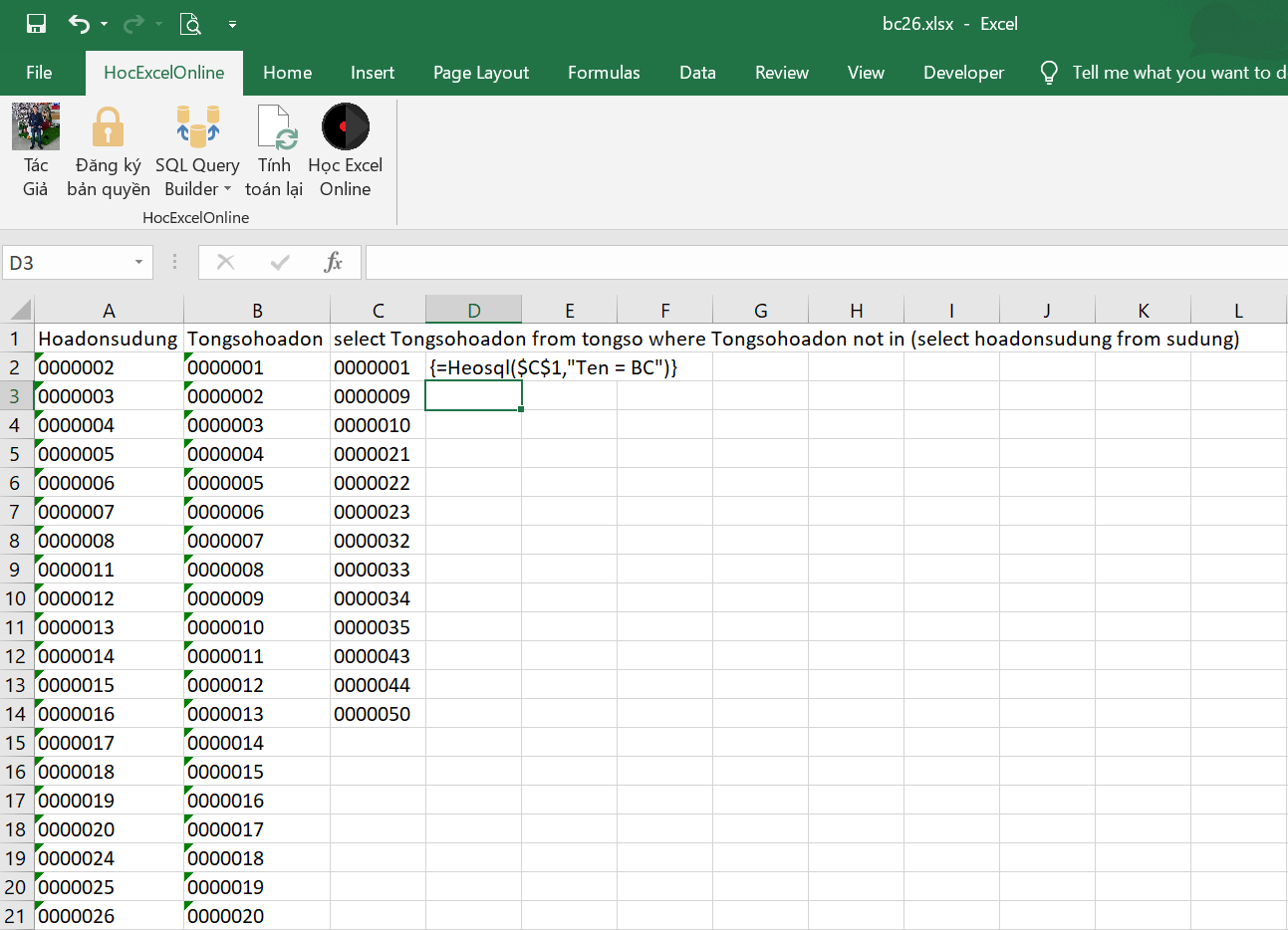Expand the SQL Query Builder dropdown arrow
This screenshot has width=1288, height=930.
coord(227,189)
